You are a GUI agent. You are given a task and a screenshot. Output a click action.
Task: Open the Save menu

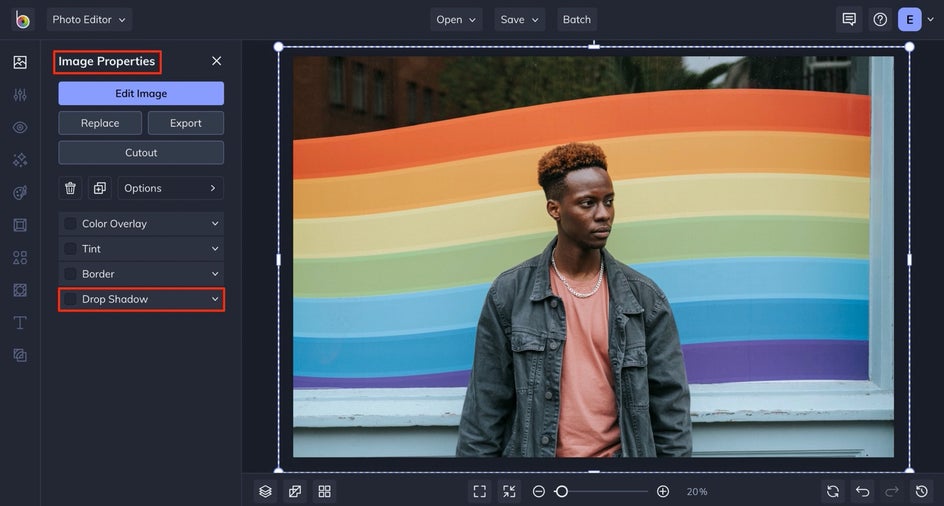click(x=519, y=19)
